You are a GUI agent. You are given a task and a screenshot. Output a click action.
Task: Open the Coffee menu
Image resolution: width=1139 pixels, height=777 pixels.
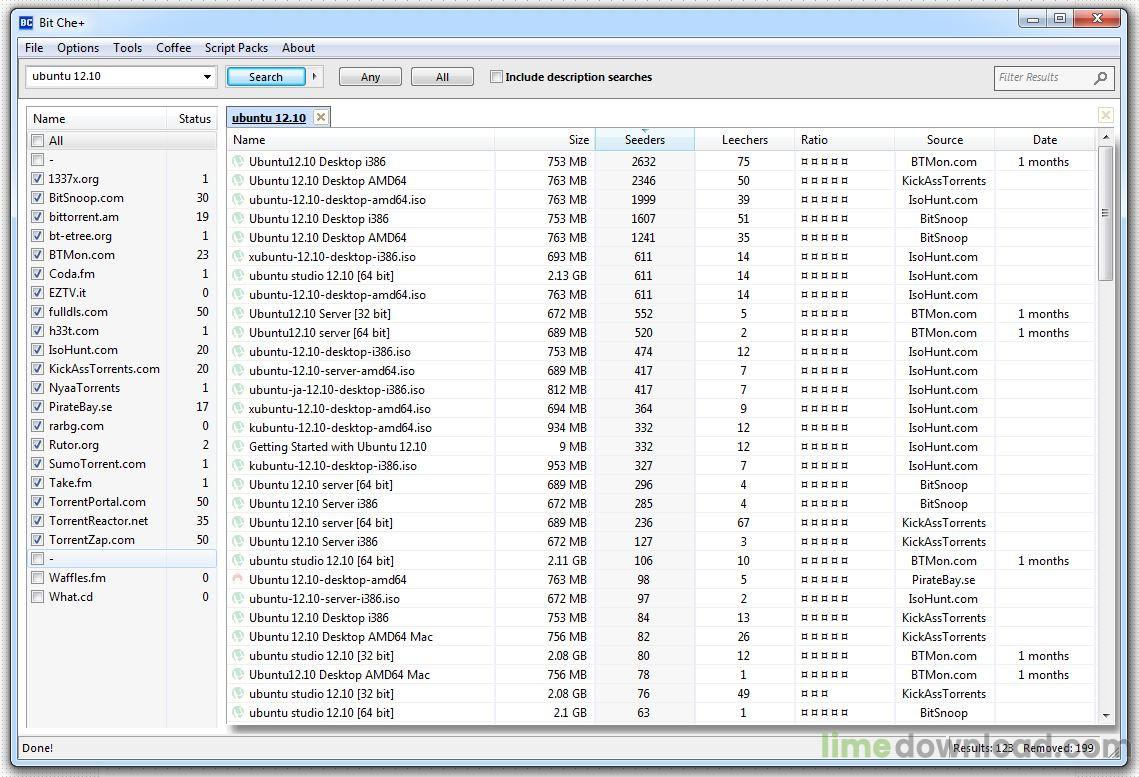pos(174,48)
